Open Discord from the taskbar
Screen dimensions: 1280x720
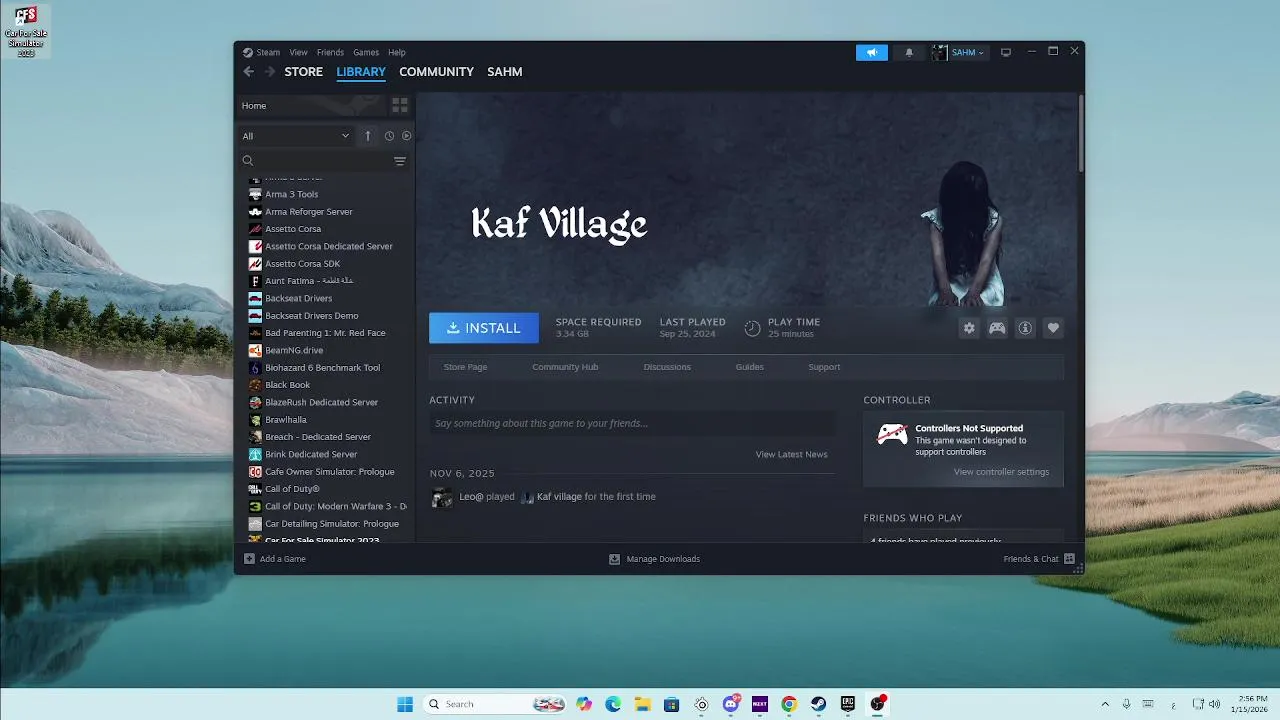point(731,704)
